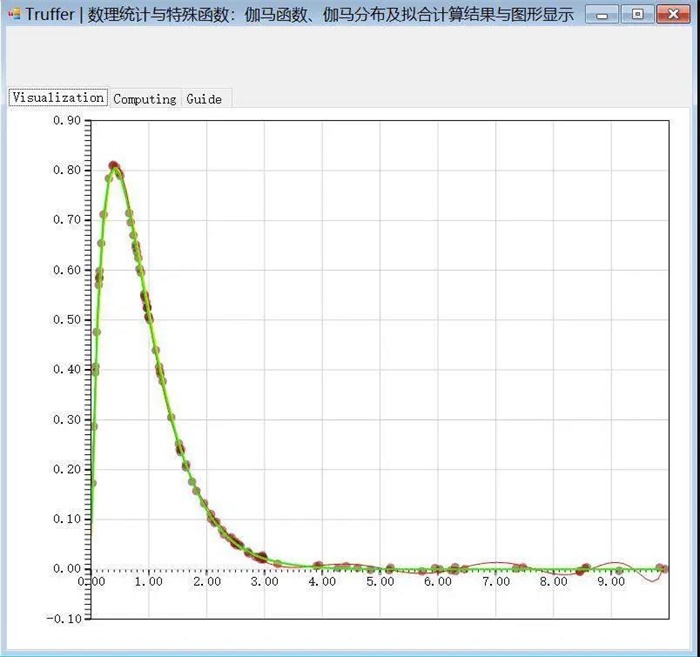Minimize the Truffer window
Image resolution: width=700 pixels, height=657 pixels.
pyautogui.click(x=602, y=14)
